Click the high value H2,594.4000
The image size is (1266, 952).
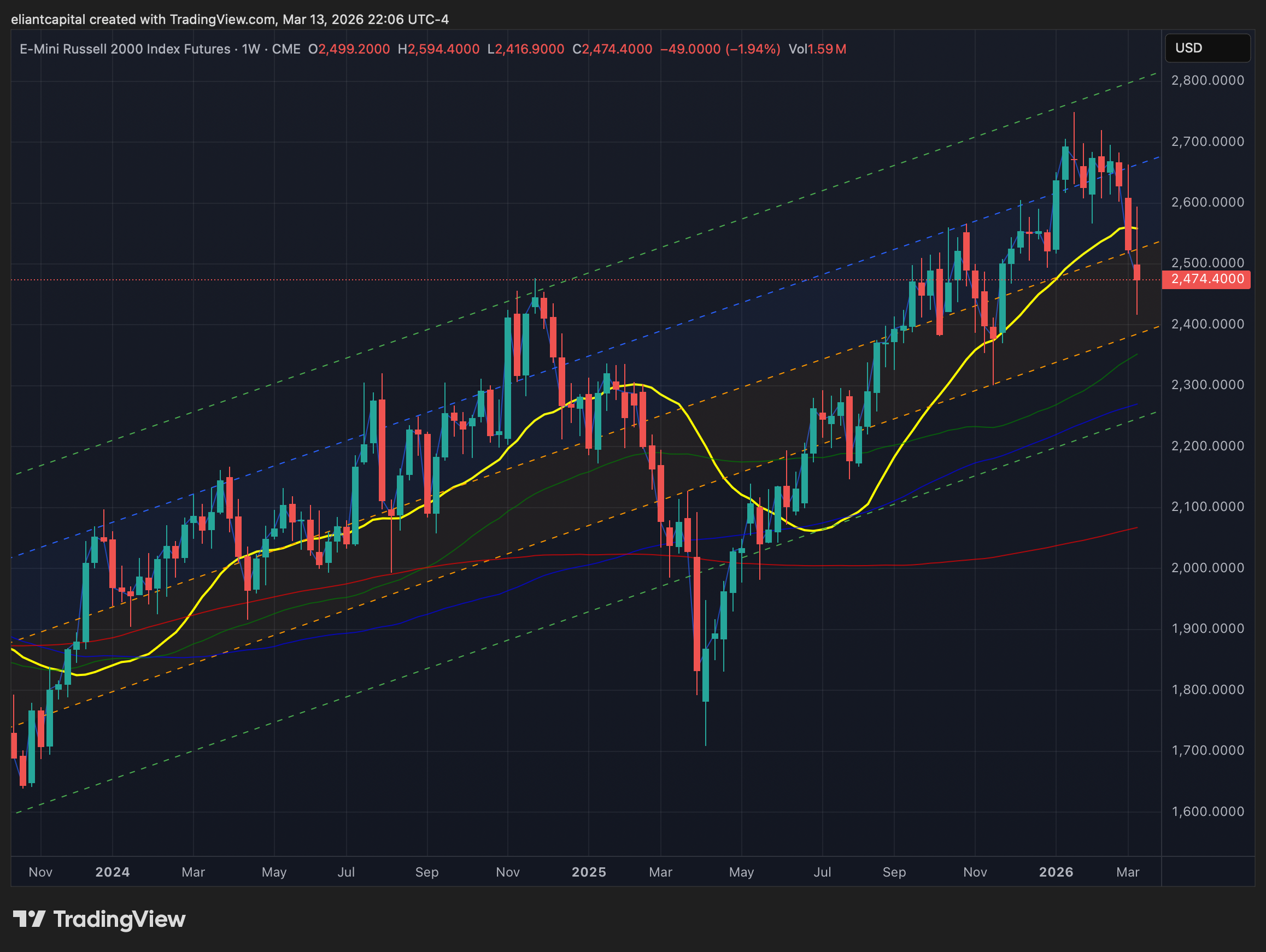point(438,49)
